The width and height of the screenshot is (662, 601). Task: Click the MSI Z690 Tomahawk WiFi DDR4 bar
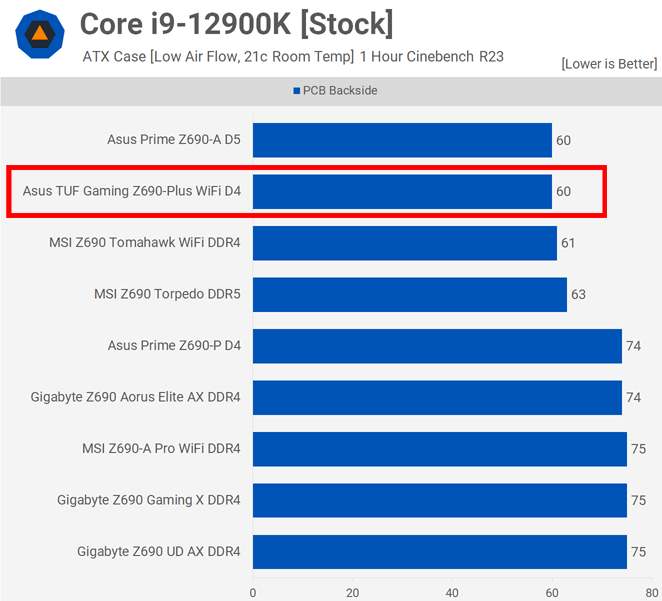(404, 243)
